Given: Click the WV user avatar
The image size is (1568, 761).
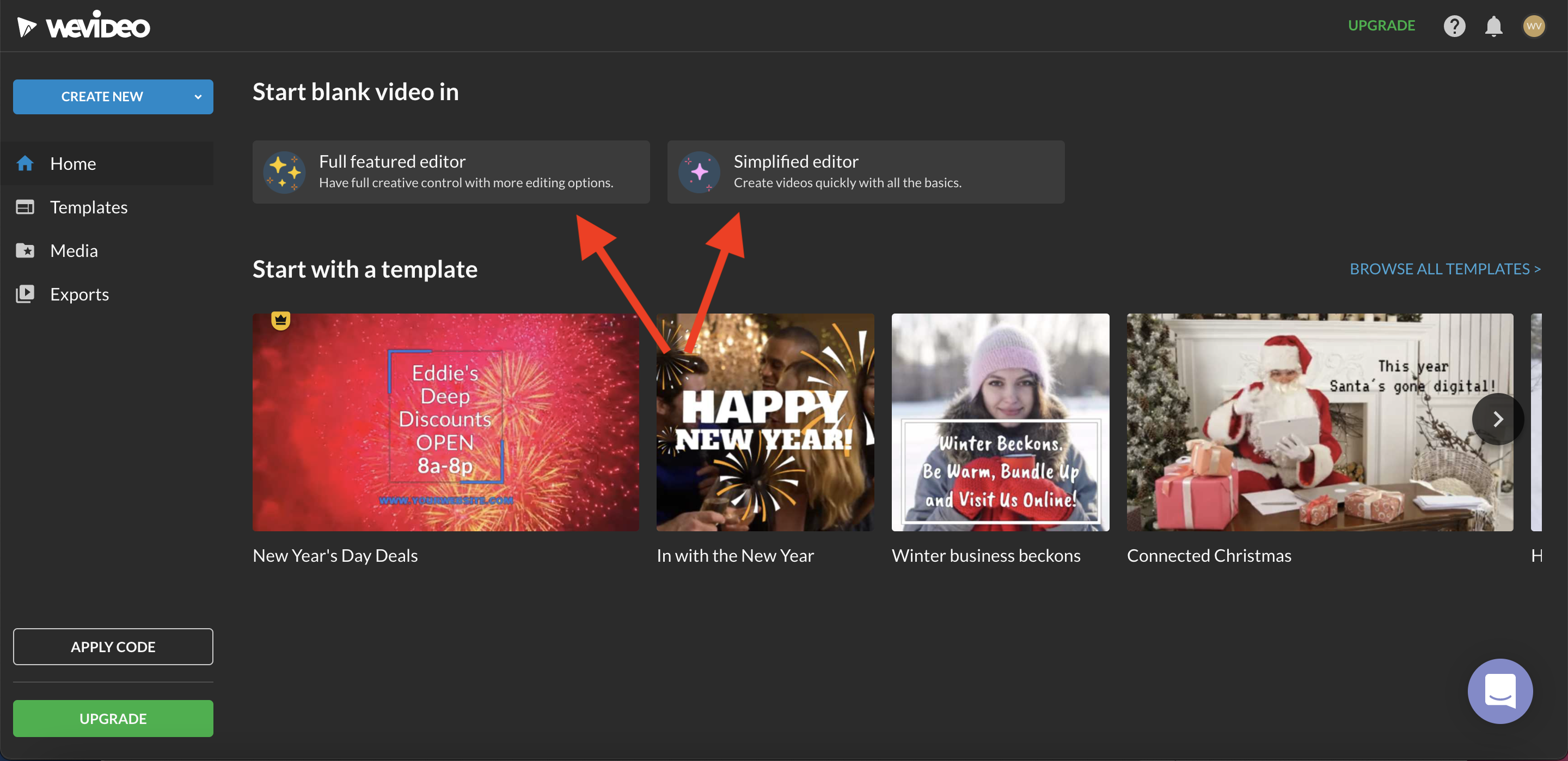Looking at the screenshot, I should point(1535,26).
